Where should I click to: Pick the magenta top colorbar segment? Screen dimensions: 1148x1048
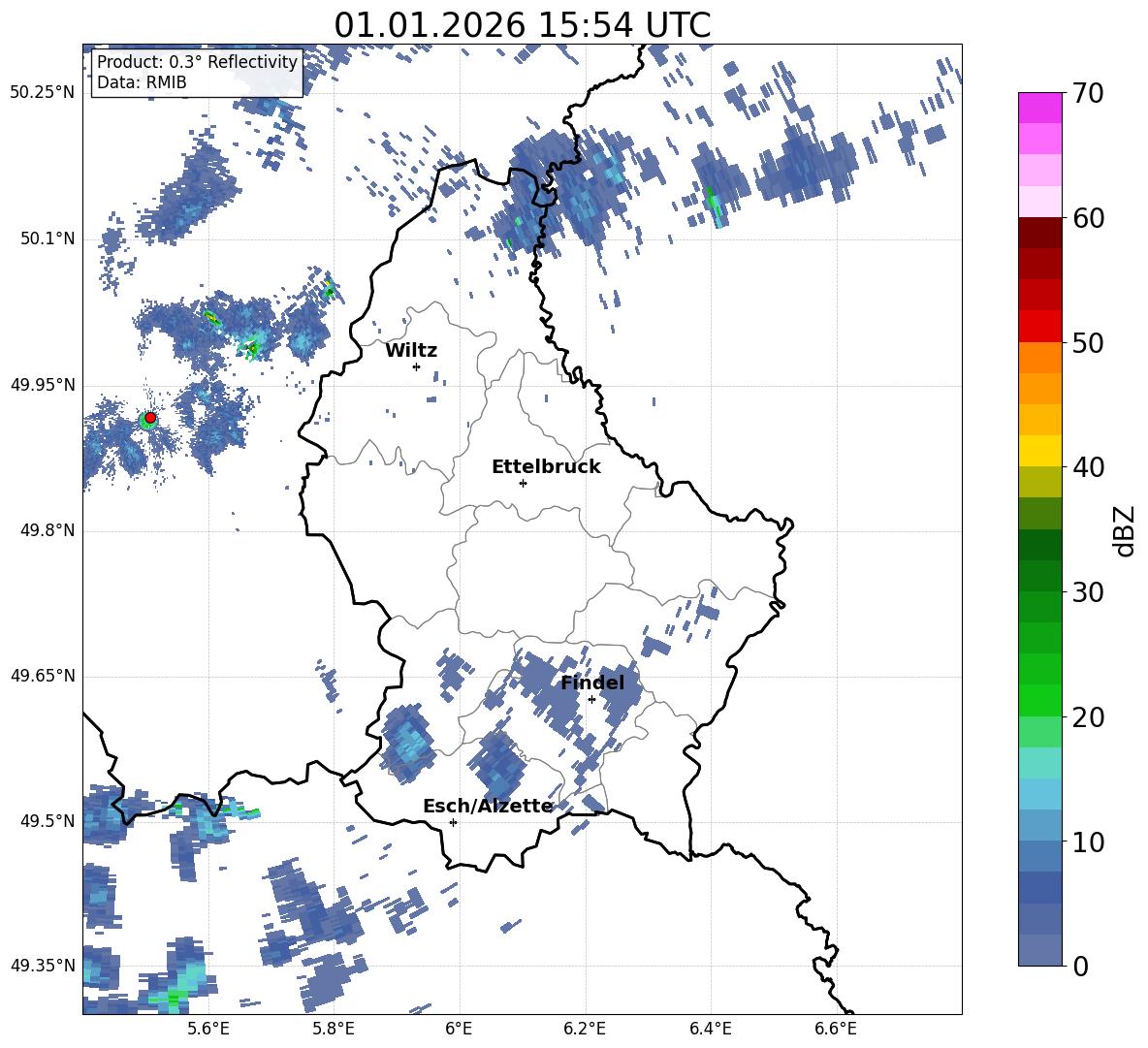tap(1039, 108)
